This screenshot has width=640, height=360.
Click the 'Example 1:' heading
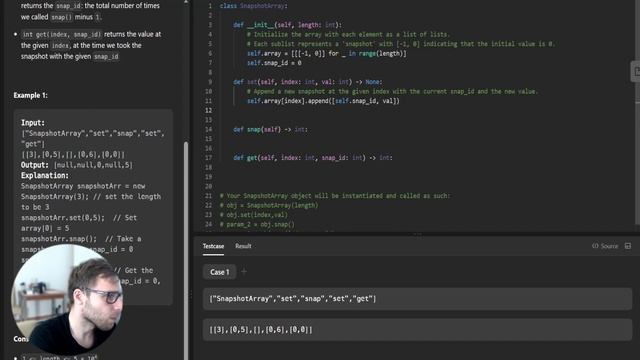pos(31,95)
